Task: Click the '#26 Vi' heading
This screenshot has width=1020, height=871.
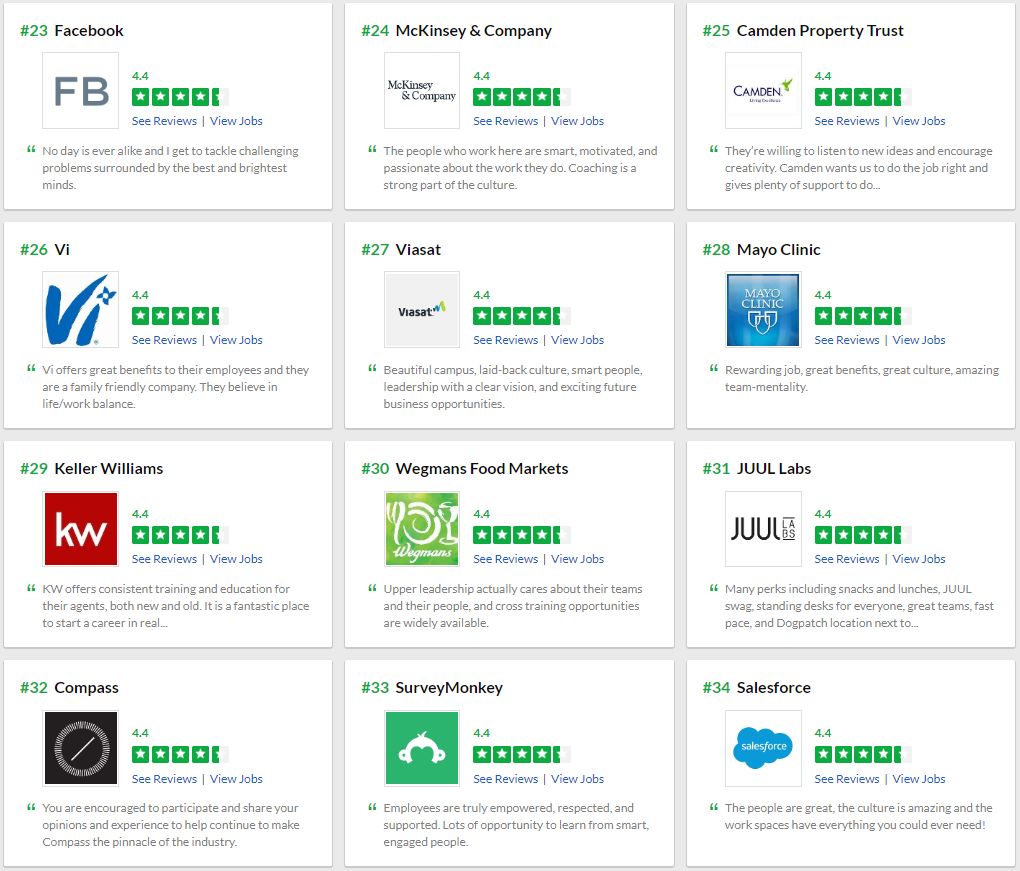Action: [x=45, y=250]
